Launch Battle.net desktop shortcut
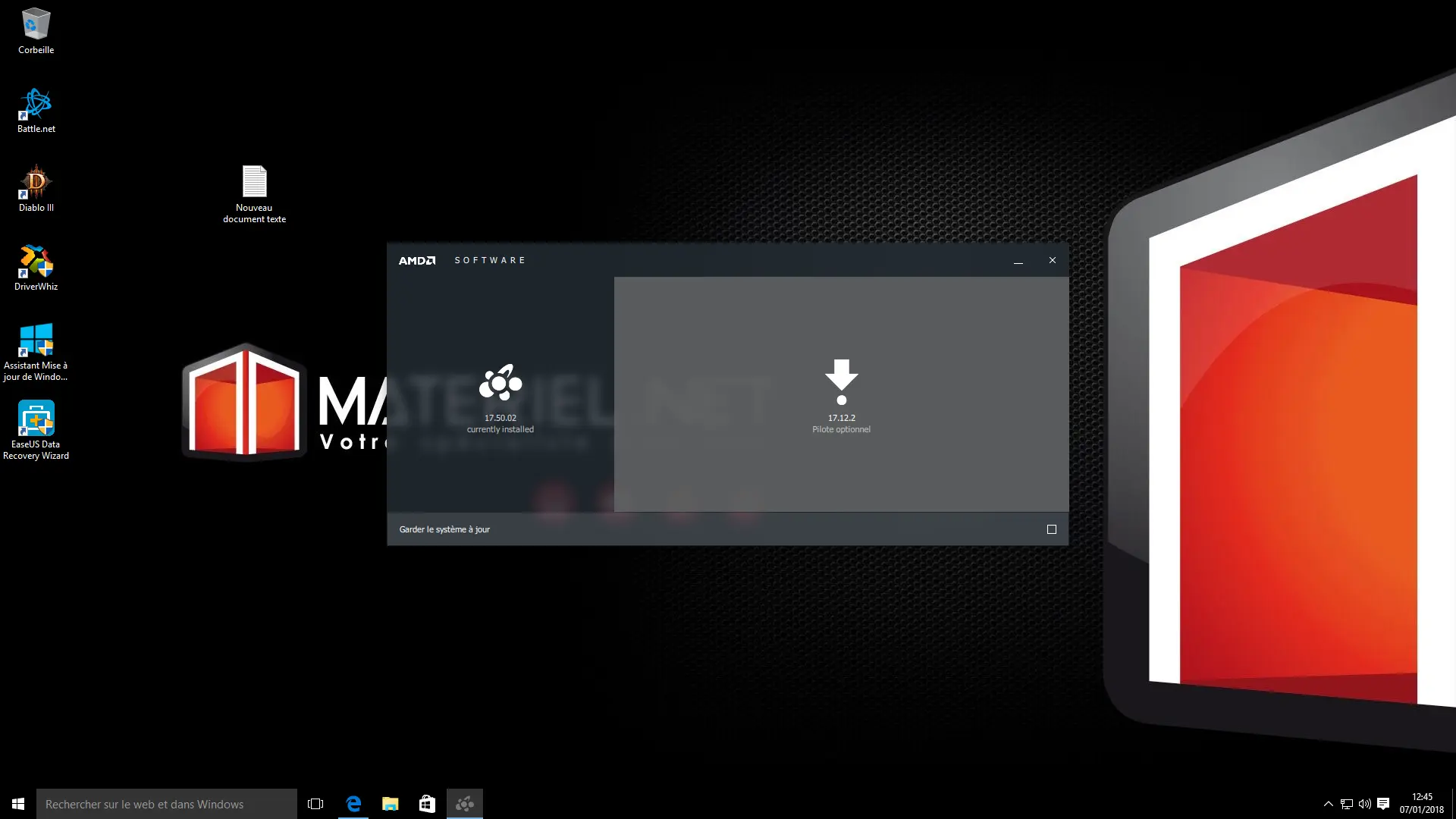The image size is (1456, 819). point(36,110)
